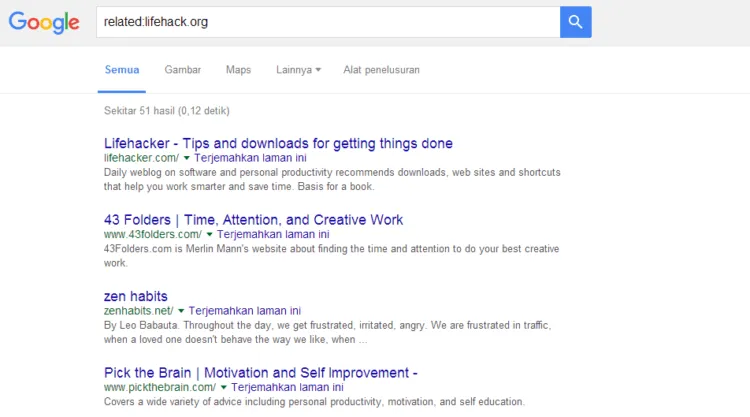Expand the Lainnya dropdown
This screenshot has height=417, width=750.
tap(298, 70)
